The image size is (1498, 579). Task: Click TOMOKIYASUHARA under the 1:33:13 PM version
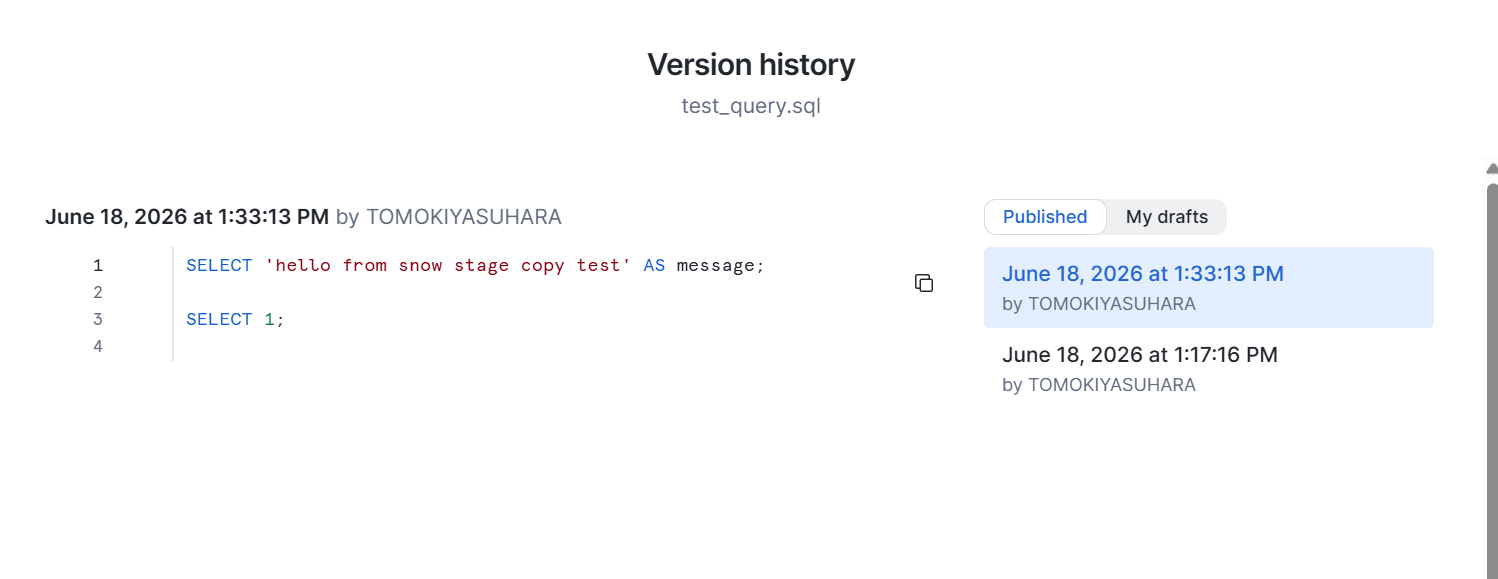pos(1112,304)
